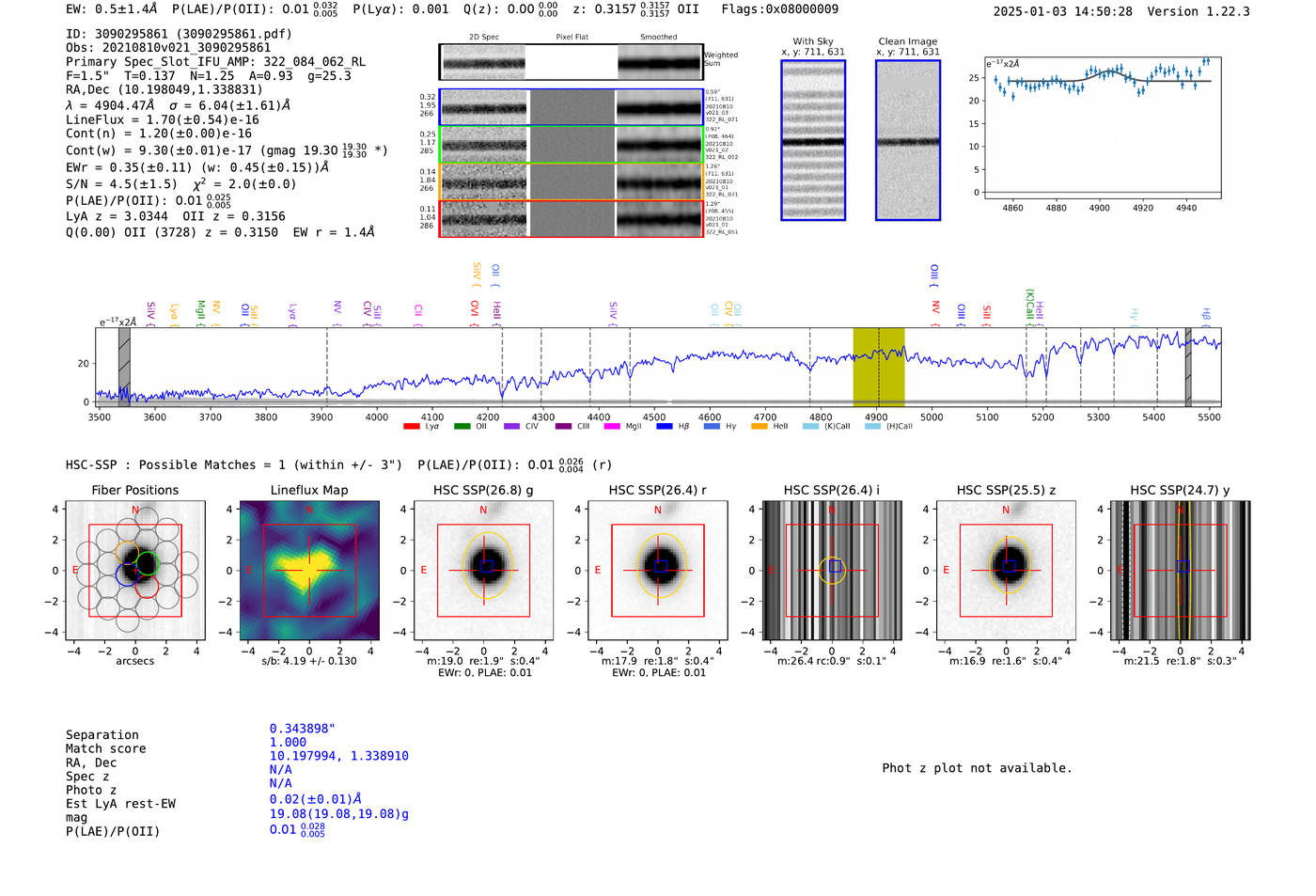Click the Hβ legend swatch
This screenshot has height=896, width=1316.
pyautogui.click(x=664, y=427)
